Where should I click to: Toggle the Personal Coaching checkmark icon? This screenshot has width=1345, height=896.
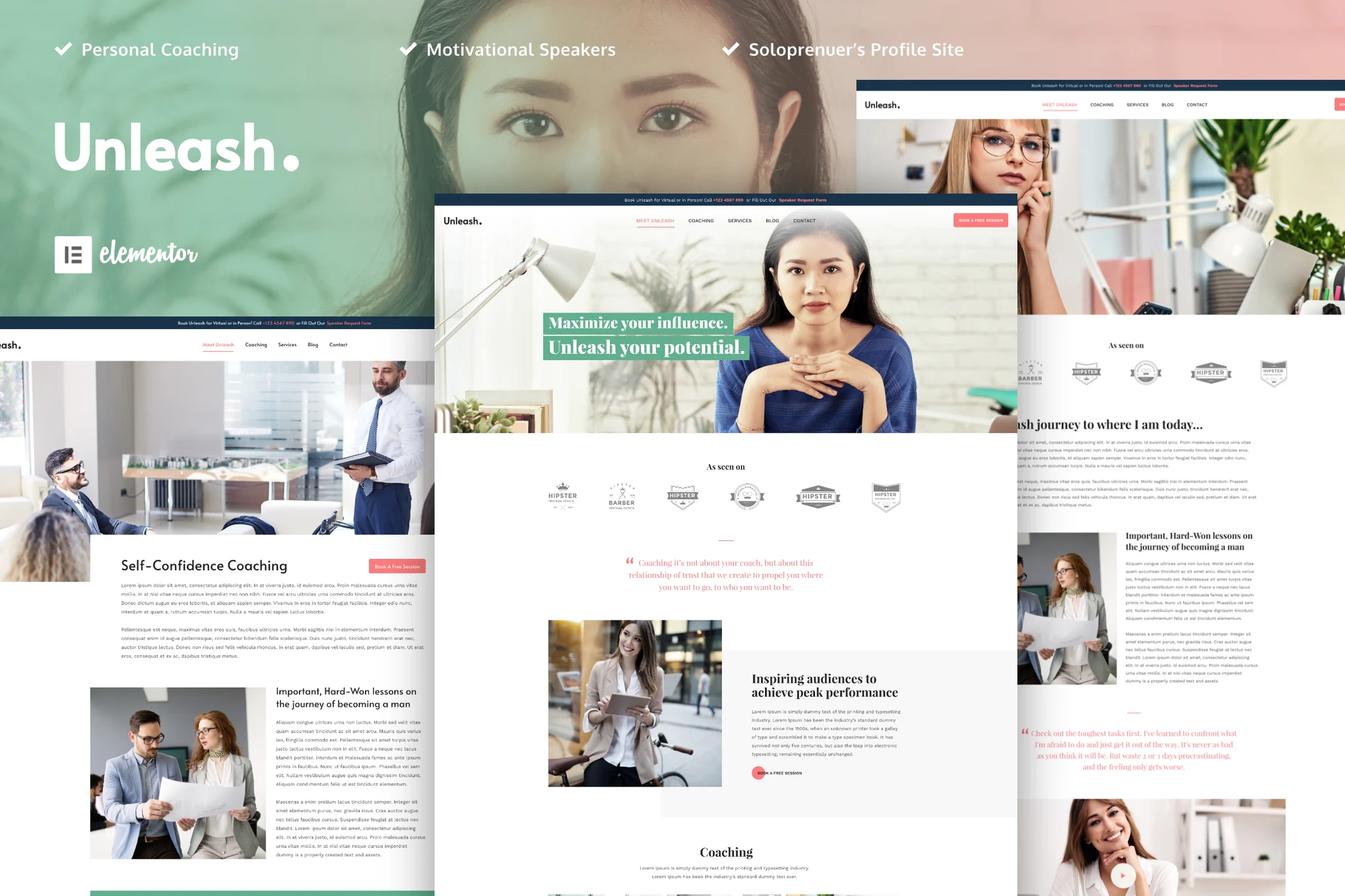click(x=64, y=48)
